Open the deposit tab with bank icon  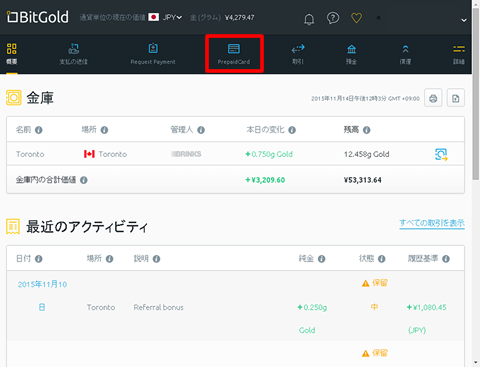click(351, 54)
